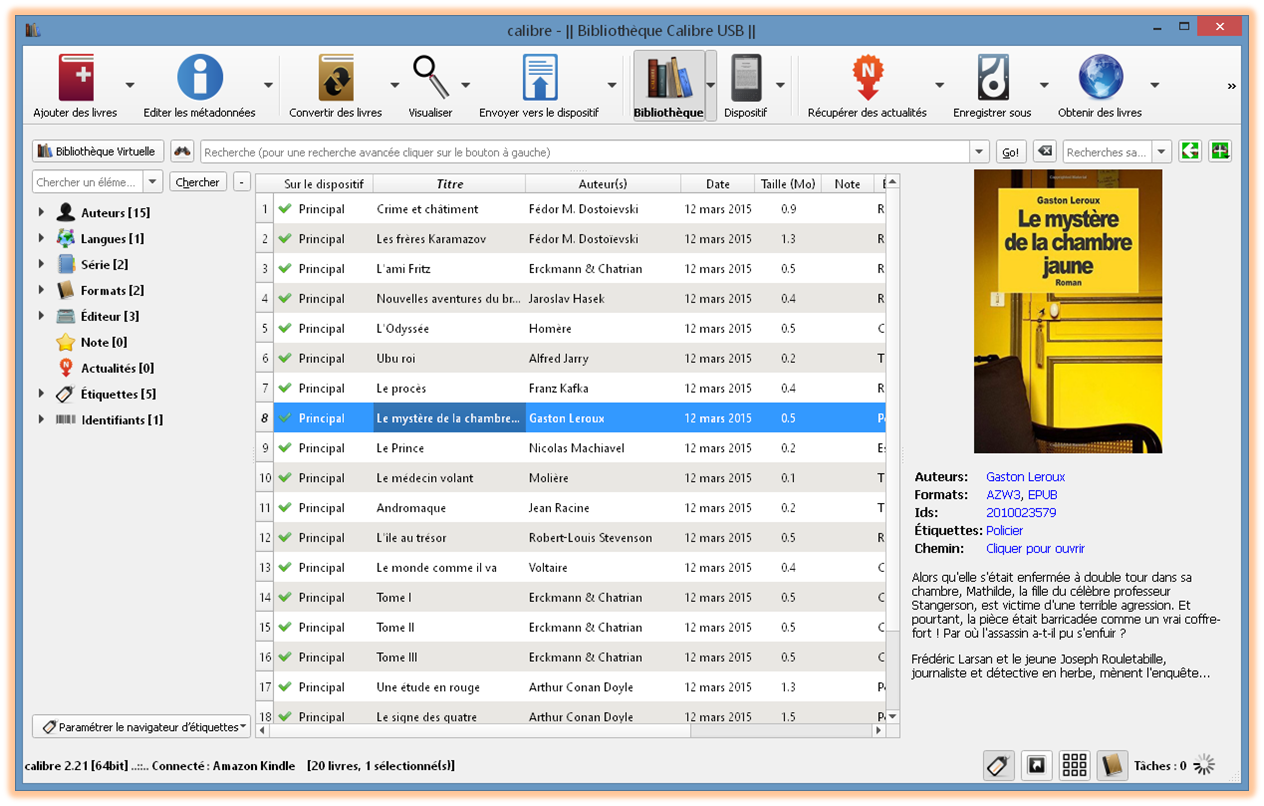Sort by the Taille (Mo) column header
This screenshot has height=806, width=1264.
tap(788, 184)
